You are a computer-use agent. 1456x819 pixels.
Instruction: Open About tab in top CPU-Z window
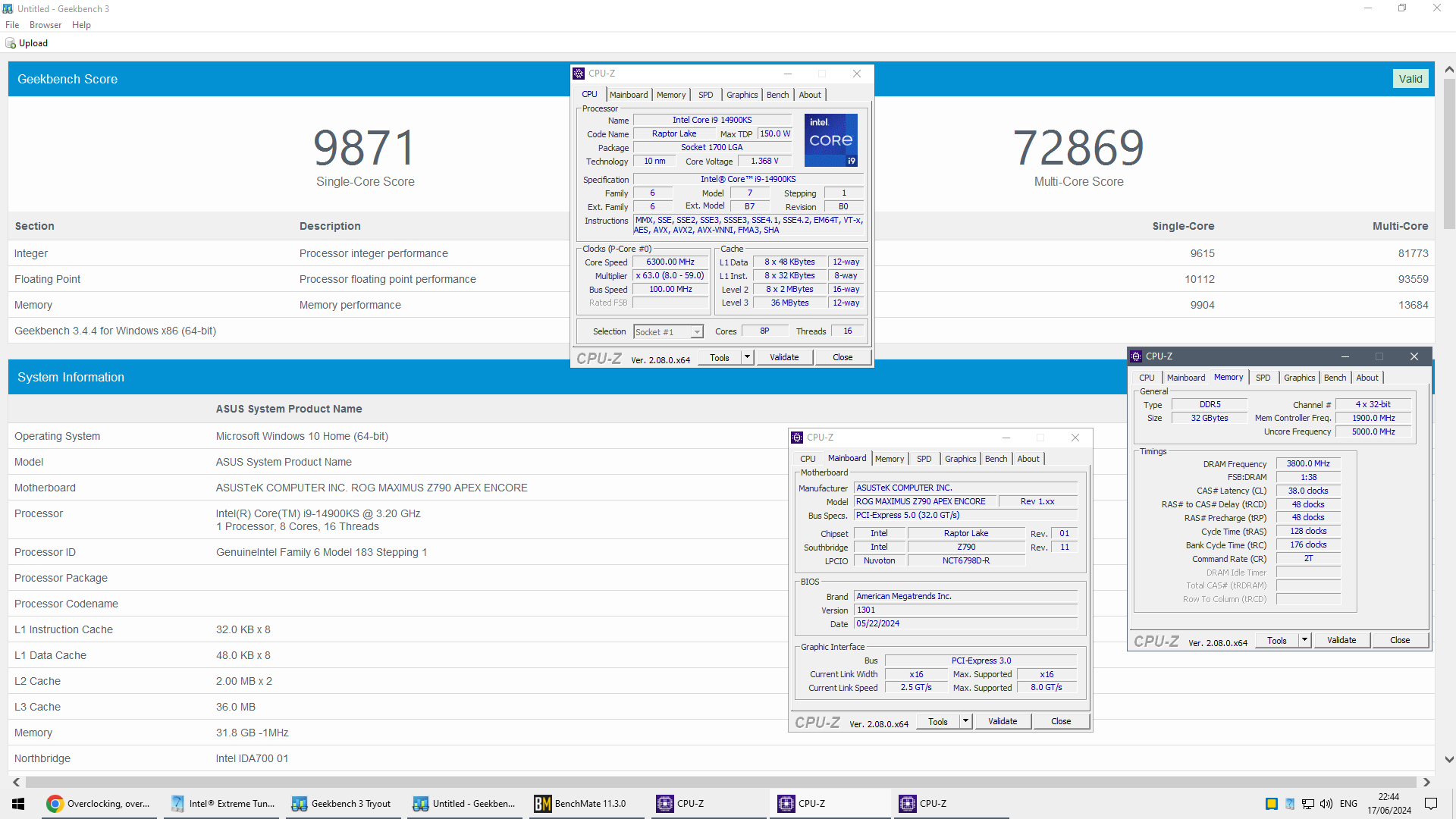pyautogui.click(x=810, y=95)
